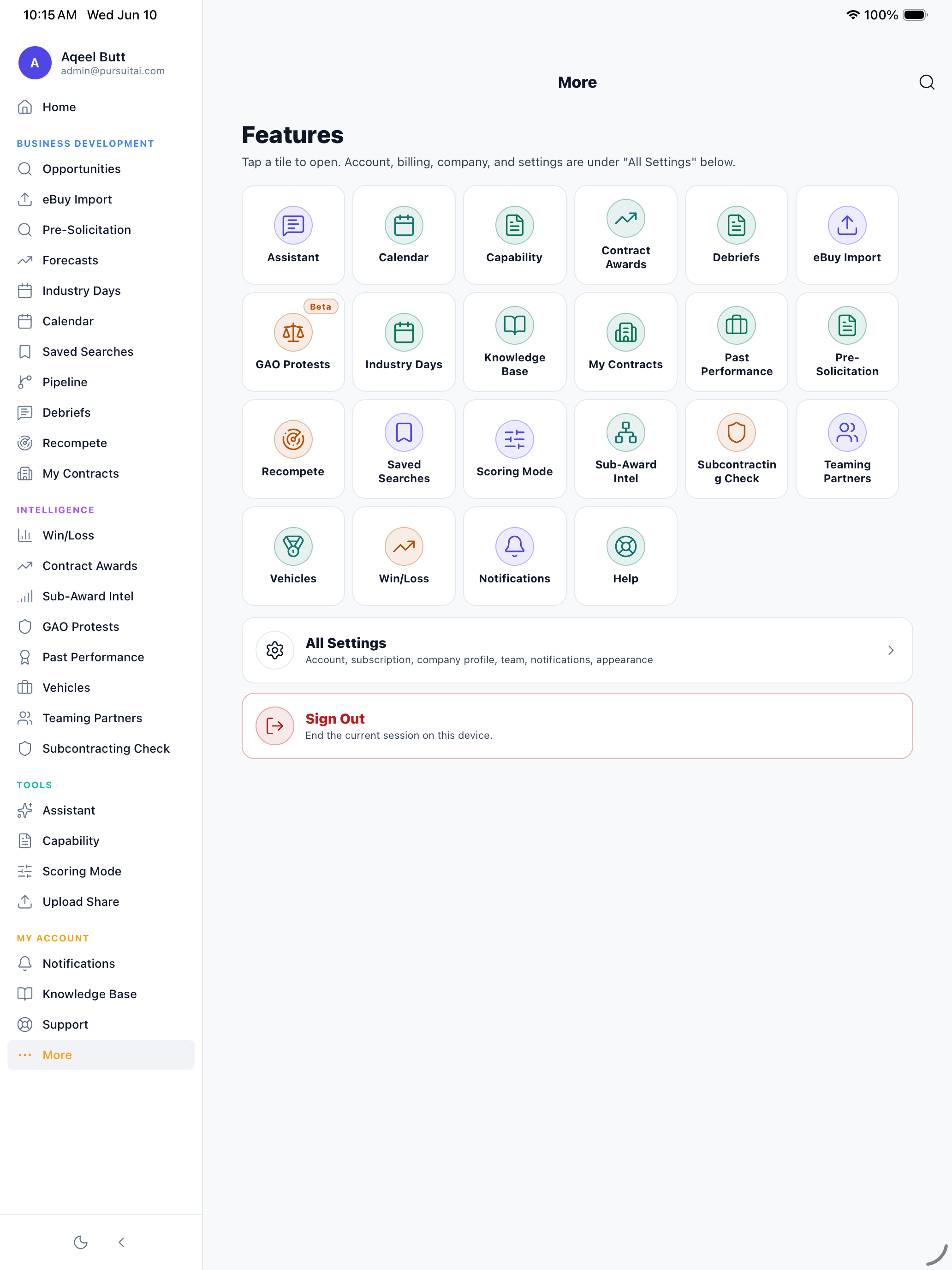Select Subcontracting Check in the sidebar
Viewport: 952px width, 1270px height.
tap(101, 748)
